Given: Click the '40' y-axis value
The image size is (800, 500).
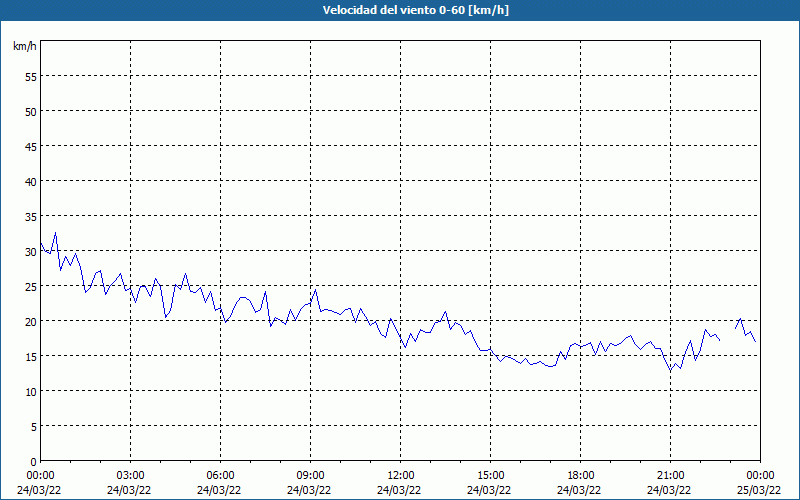Looking at the screenshot, I should tap(31, 182).
